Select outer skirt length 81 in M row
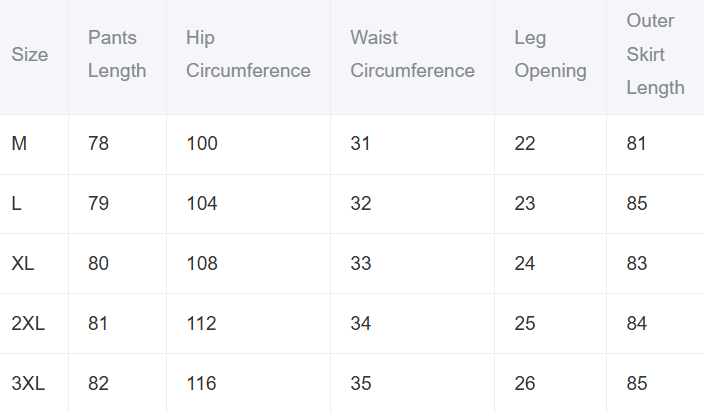 (637, 144)
